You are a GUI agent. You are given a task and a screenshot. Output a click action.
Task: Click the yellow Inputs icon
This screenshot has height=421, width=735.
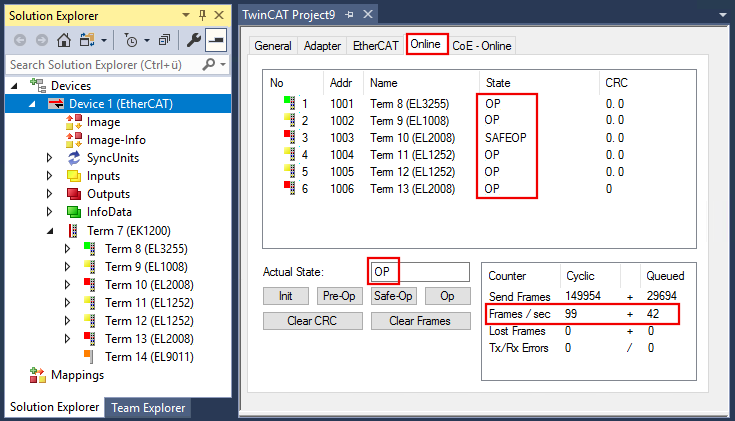74,176
